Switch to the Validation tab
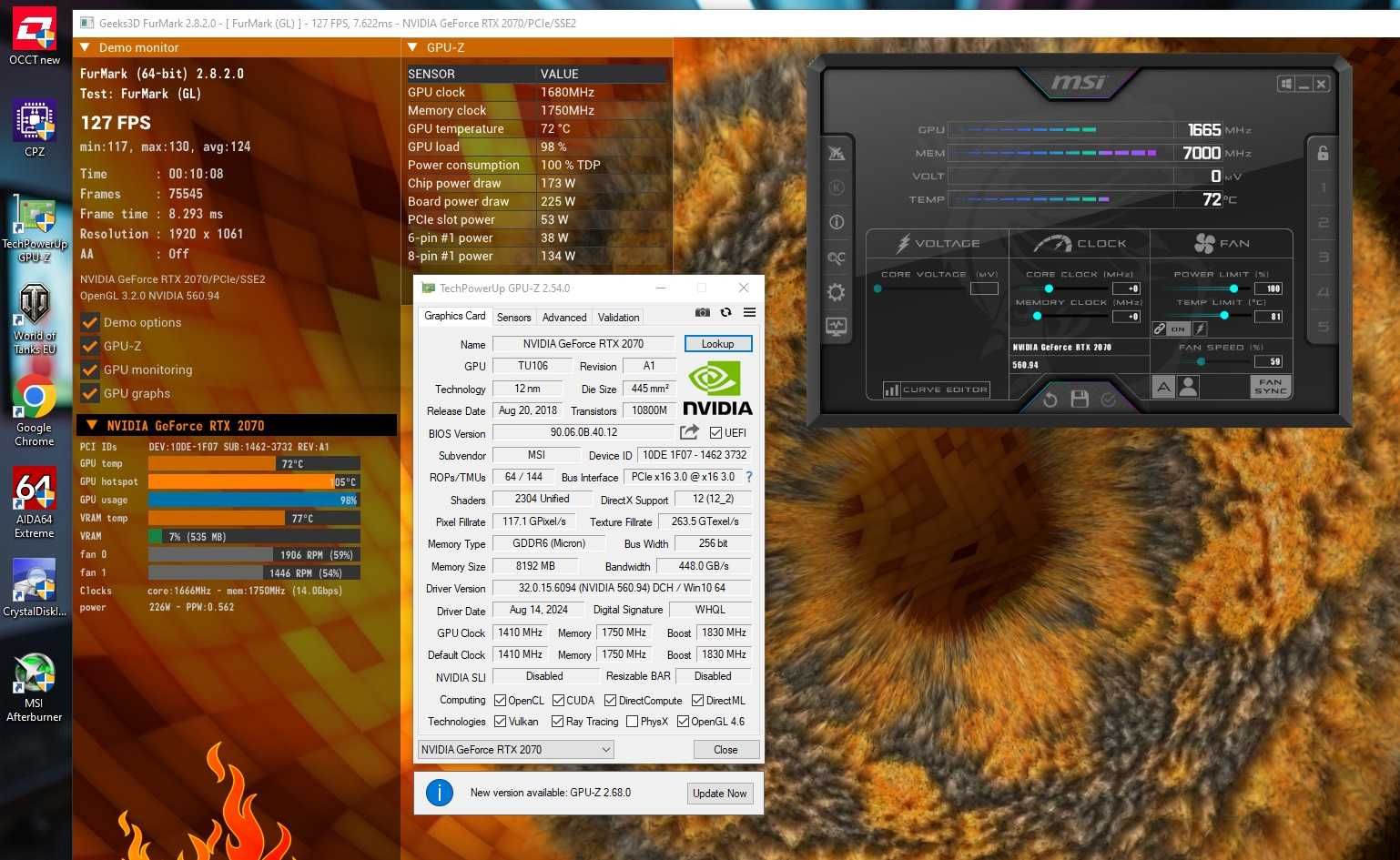1400x860 pixels. coord(618,318)
